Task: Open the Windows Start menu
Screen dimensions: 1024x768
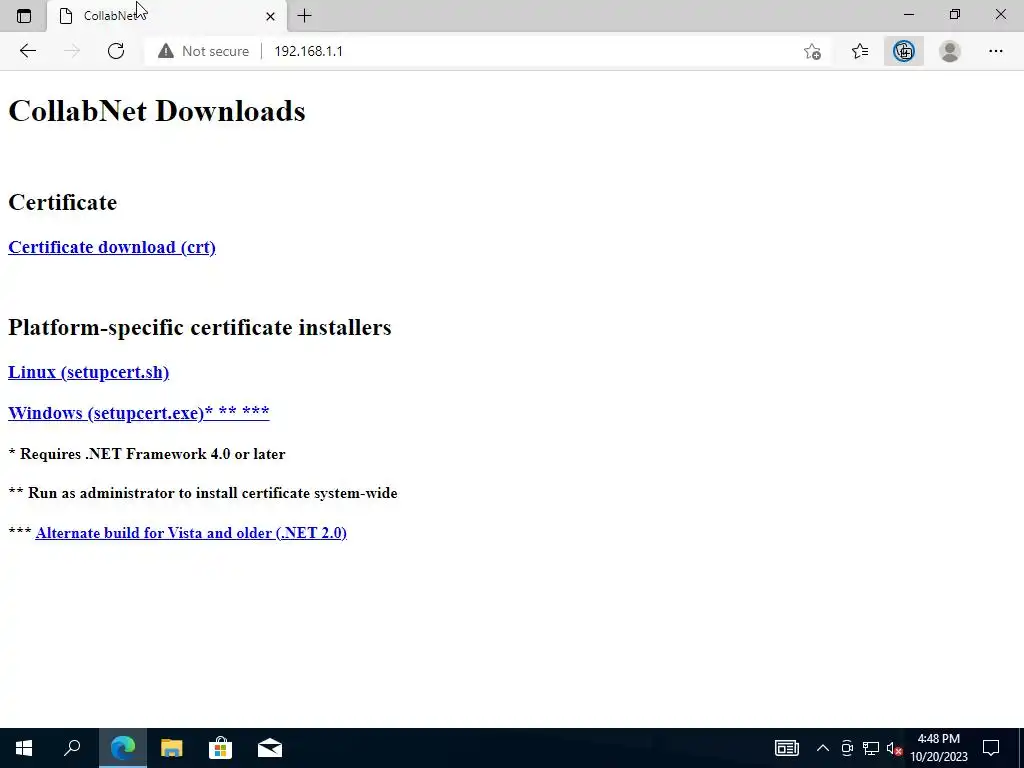Action: pyautogui.click(x=24, y=748)
